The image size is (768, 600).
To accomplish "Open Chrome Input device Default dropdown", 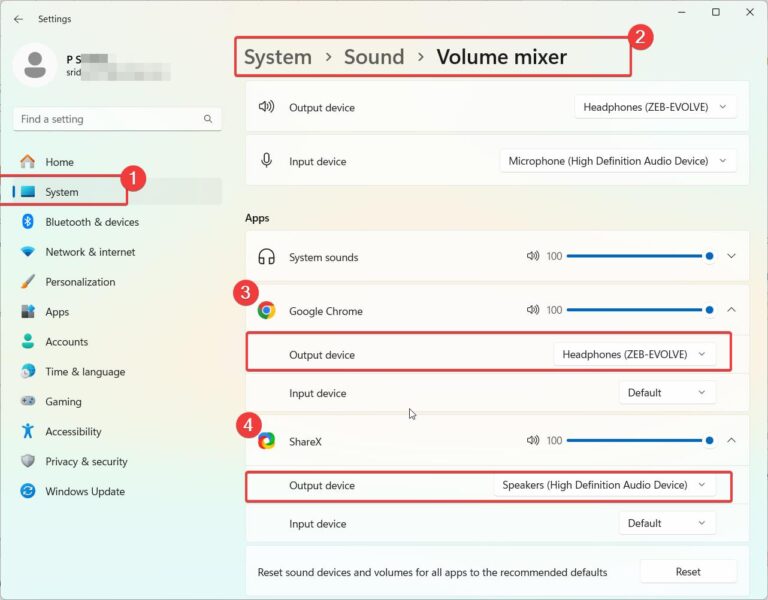I will [x=667, y=393].
